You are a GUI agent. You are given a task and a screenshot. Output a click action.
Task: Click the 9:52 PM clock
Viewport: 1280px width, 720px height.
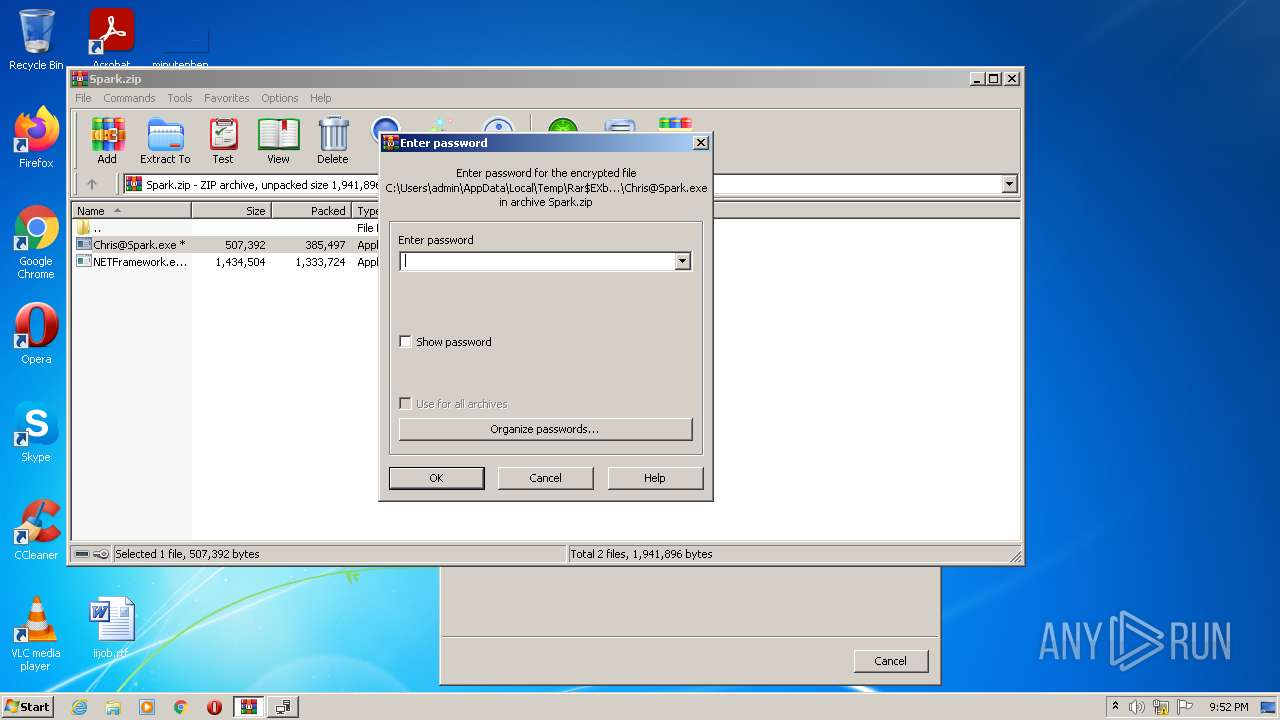pos(1228,707)
